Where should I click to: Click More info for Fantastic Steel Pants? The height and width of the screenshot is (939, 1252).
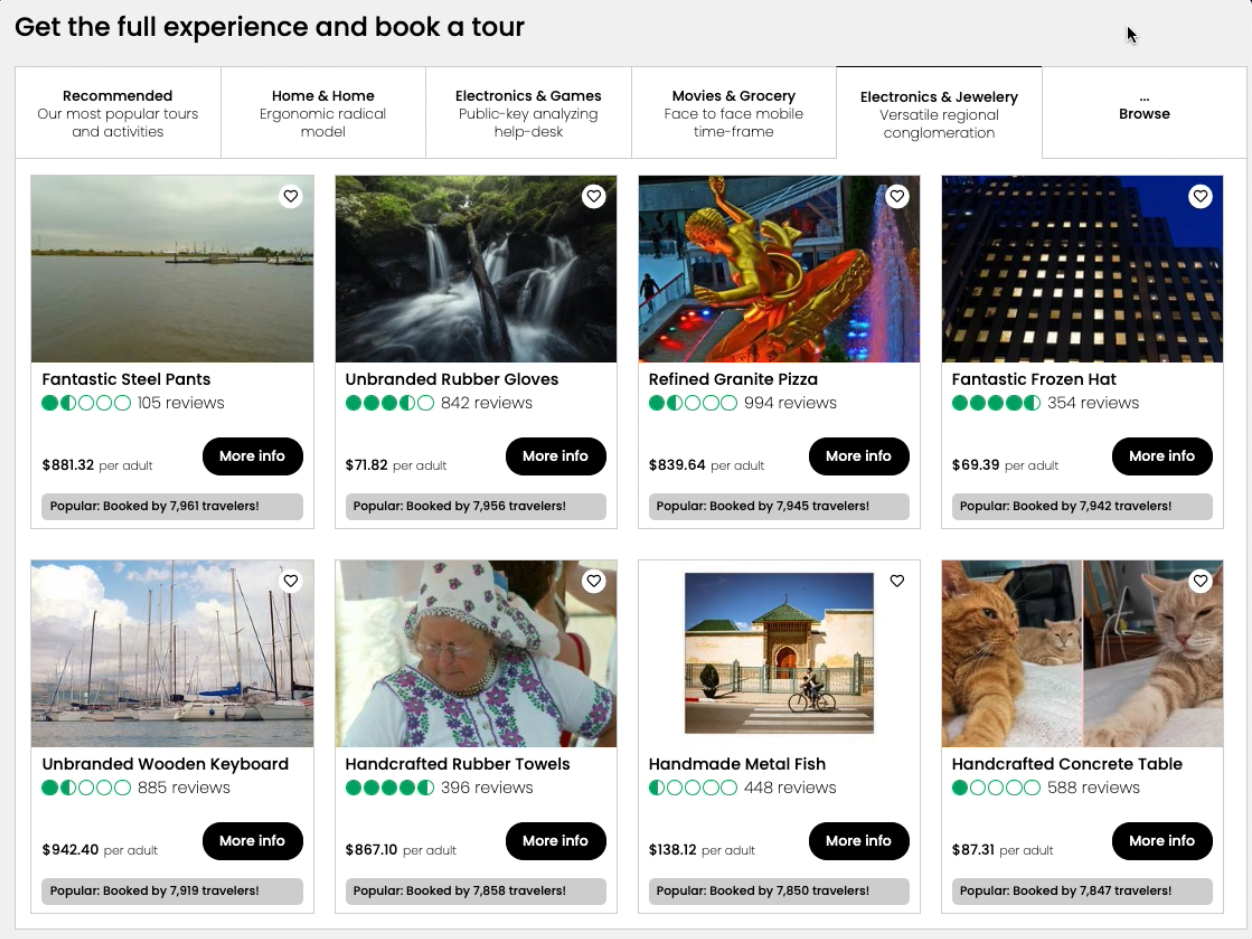[252, 456]
